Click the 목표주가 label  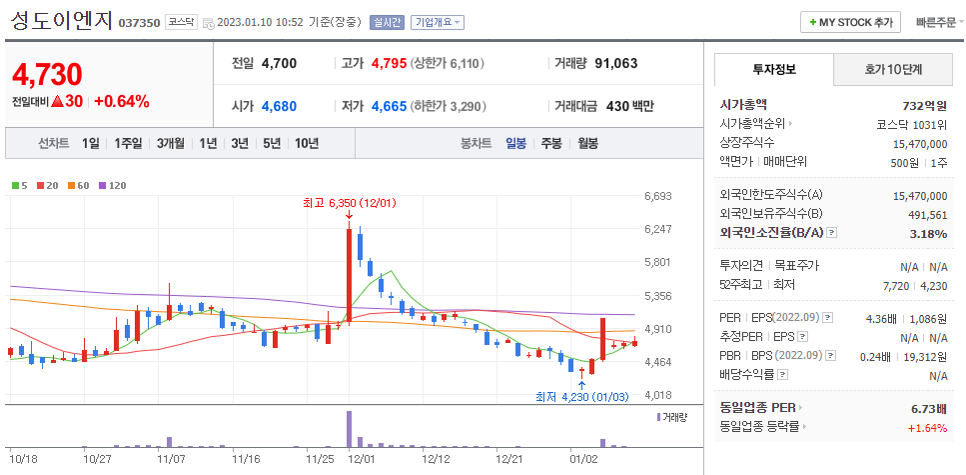point(797,266)
